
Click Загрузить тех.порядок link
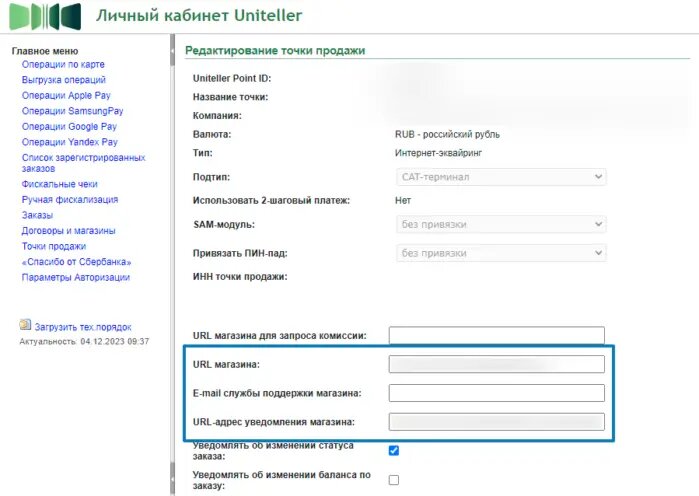click(x=83, y=327)
